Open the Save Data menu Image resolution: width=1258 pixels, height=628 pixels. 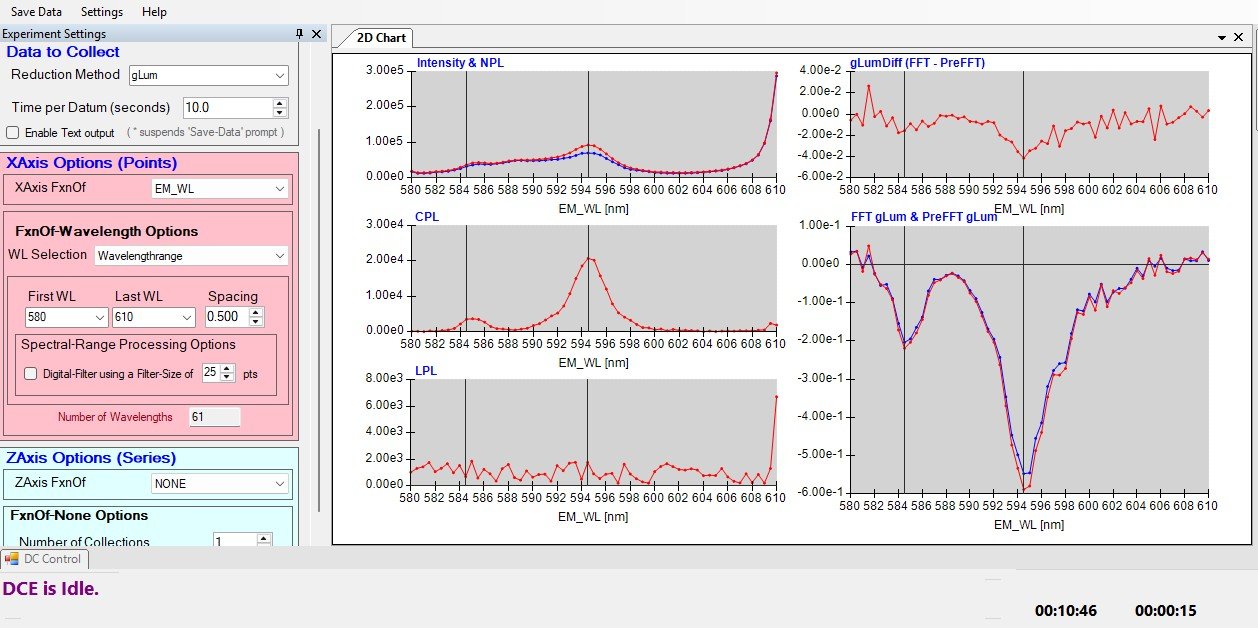pyautogui.click(x=36, y=12)
